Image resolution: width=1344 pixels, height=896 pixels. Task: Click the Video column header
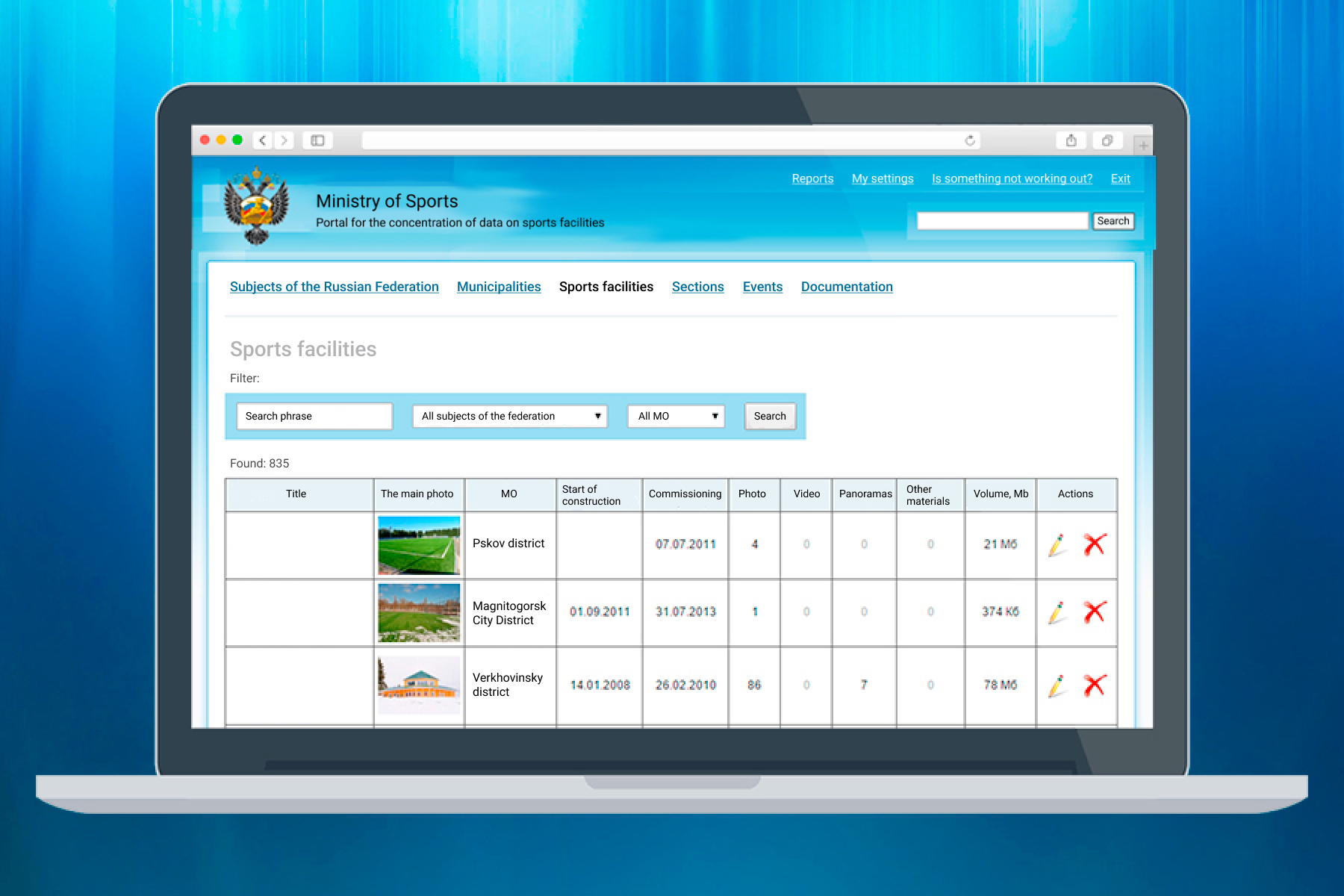tap(807, 494)
